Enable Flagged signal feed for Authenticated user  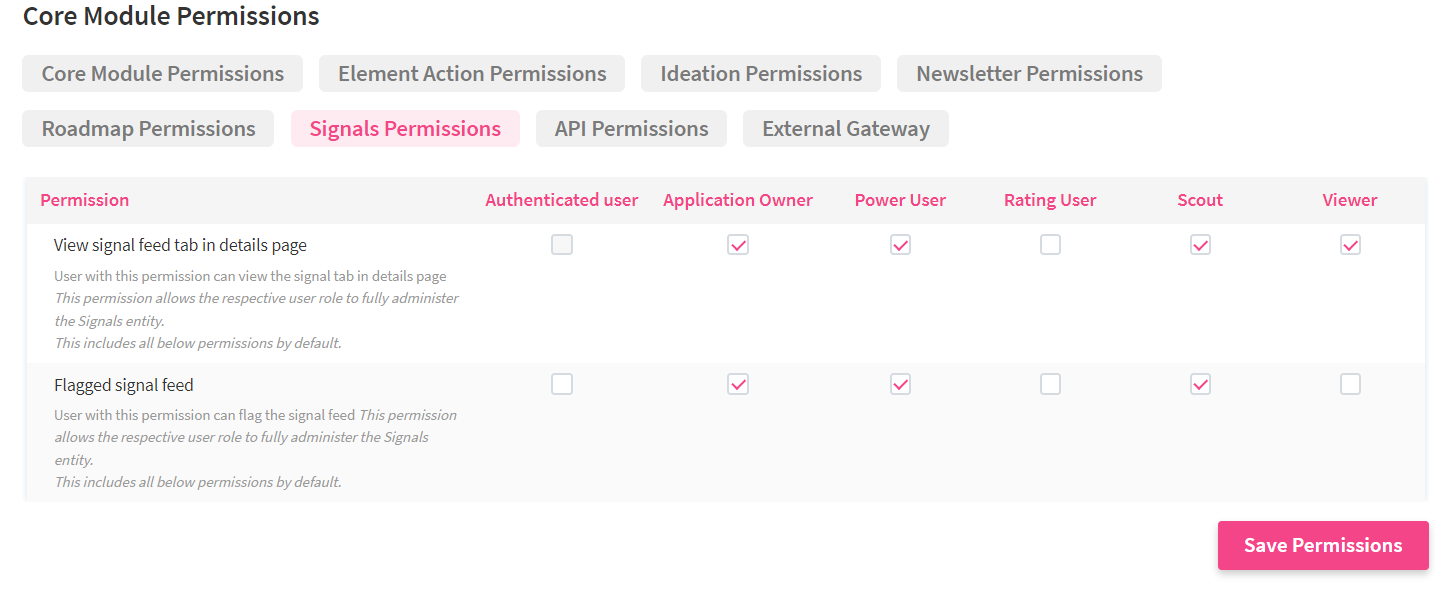pyautogui.click(x=562, y=384)
